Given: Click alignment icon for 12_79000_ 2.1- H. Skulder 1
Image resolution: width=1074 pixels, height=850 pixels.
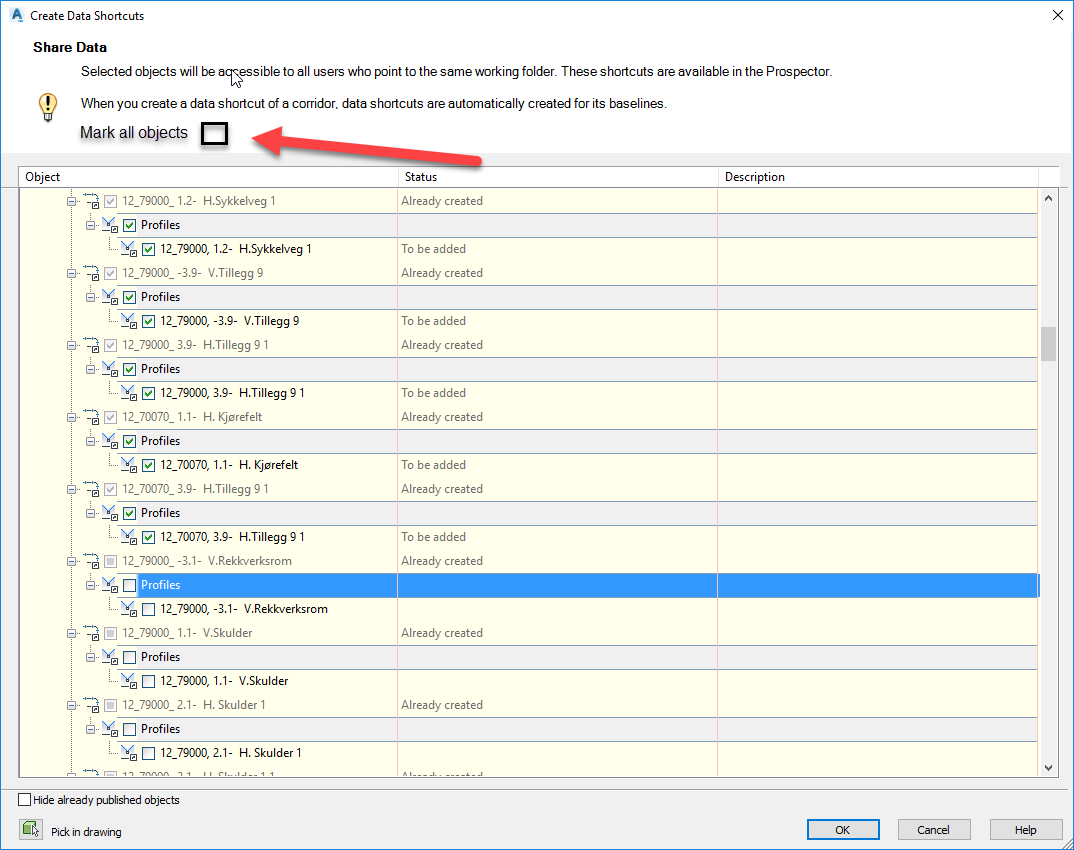Looking at the screenshot, I should coord(92,705).
